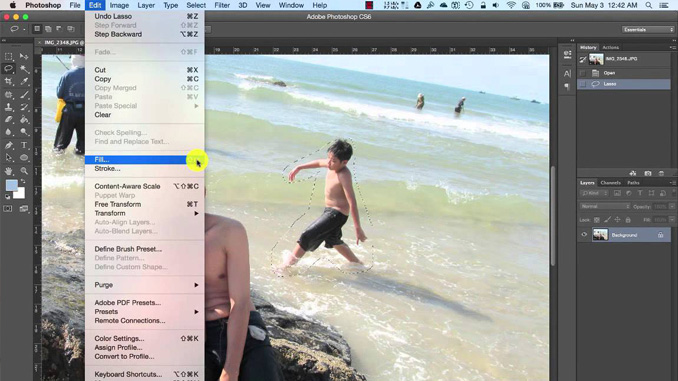This screenshot has height=381, width=678.
Task: Click Subtract from selection option icon
Action: [59, 29]
